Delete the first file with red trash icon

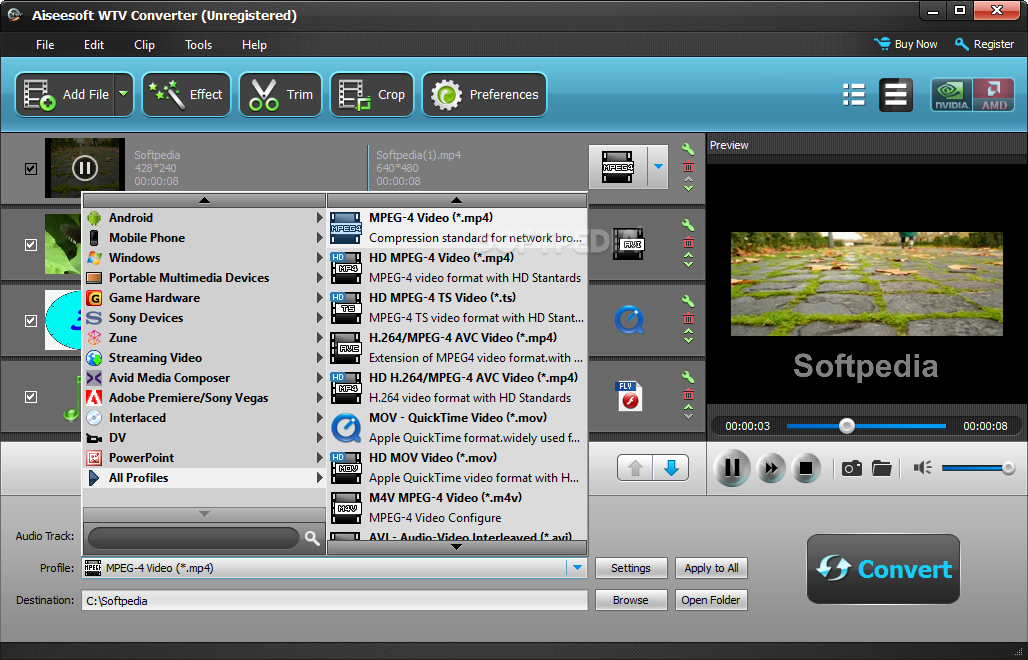[688, 166]
